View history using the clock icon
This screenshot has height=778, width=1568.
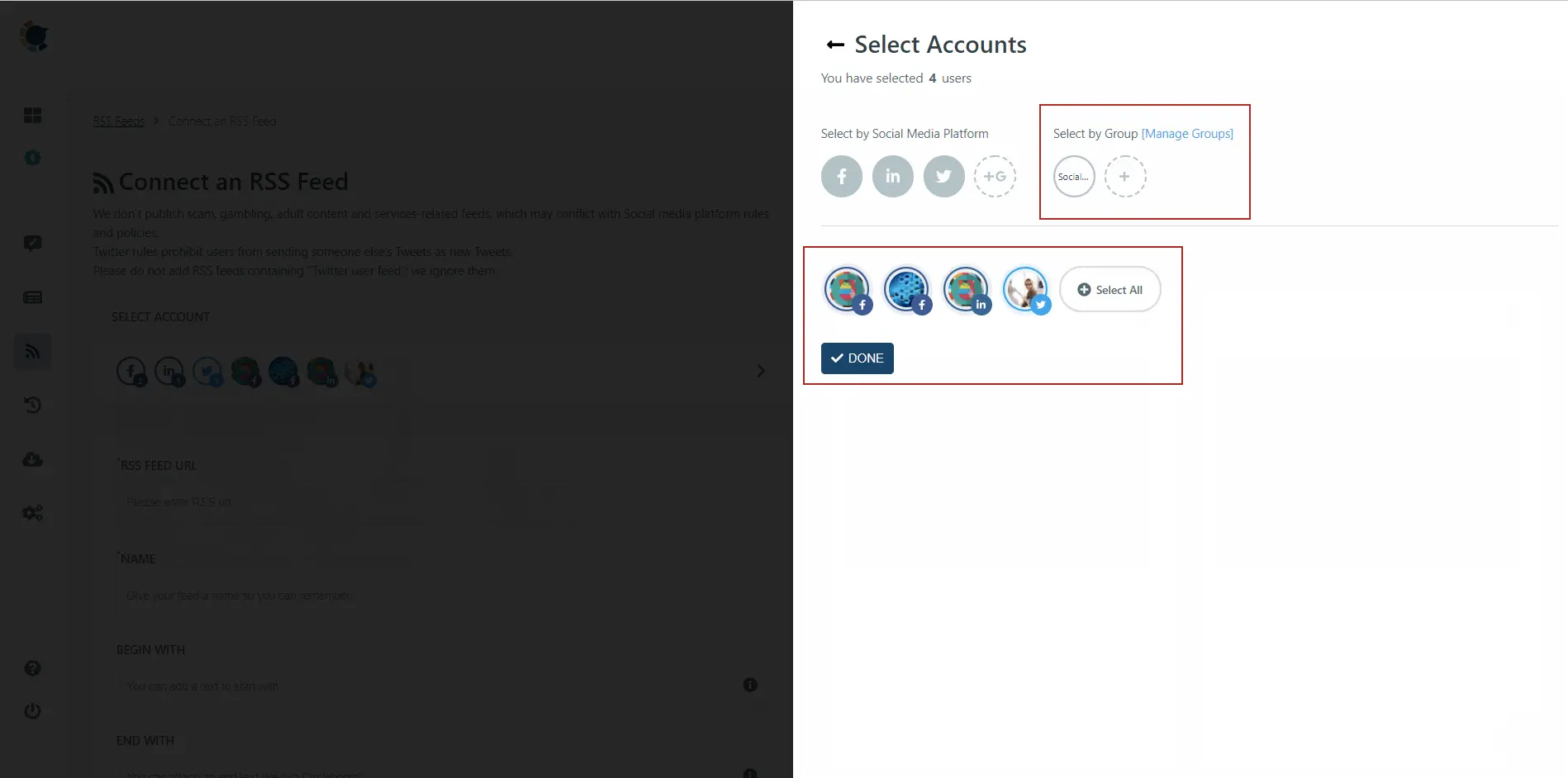tap(32, 404)
